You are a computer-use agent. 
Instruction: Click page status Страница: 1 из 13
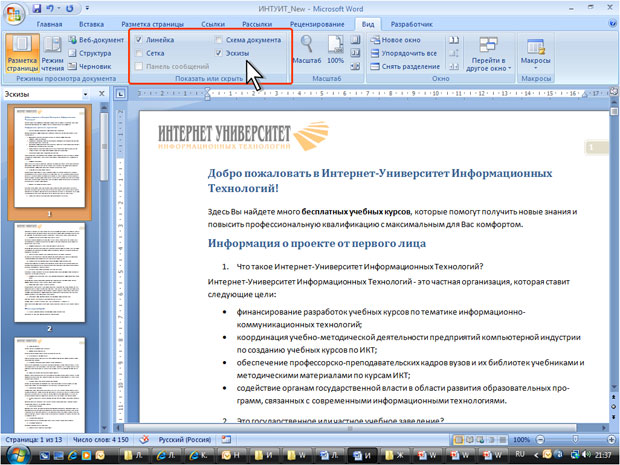click(34, 440)
